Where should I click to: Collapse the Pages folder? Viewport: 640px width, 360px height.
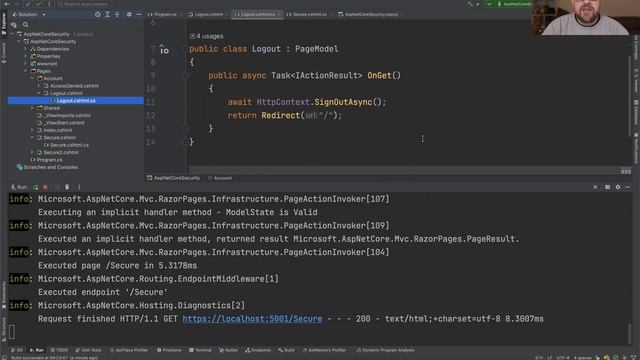click(25, 71)
